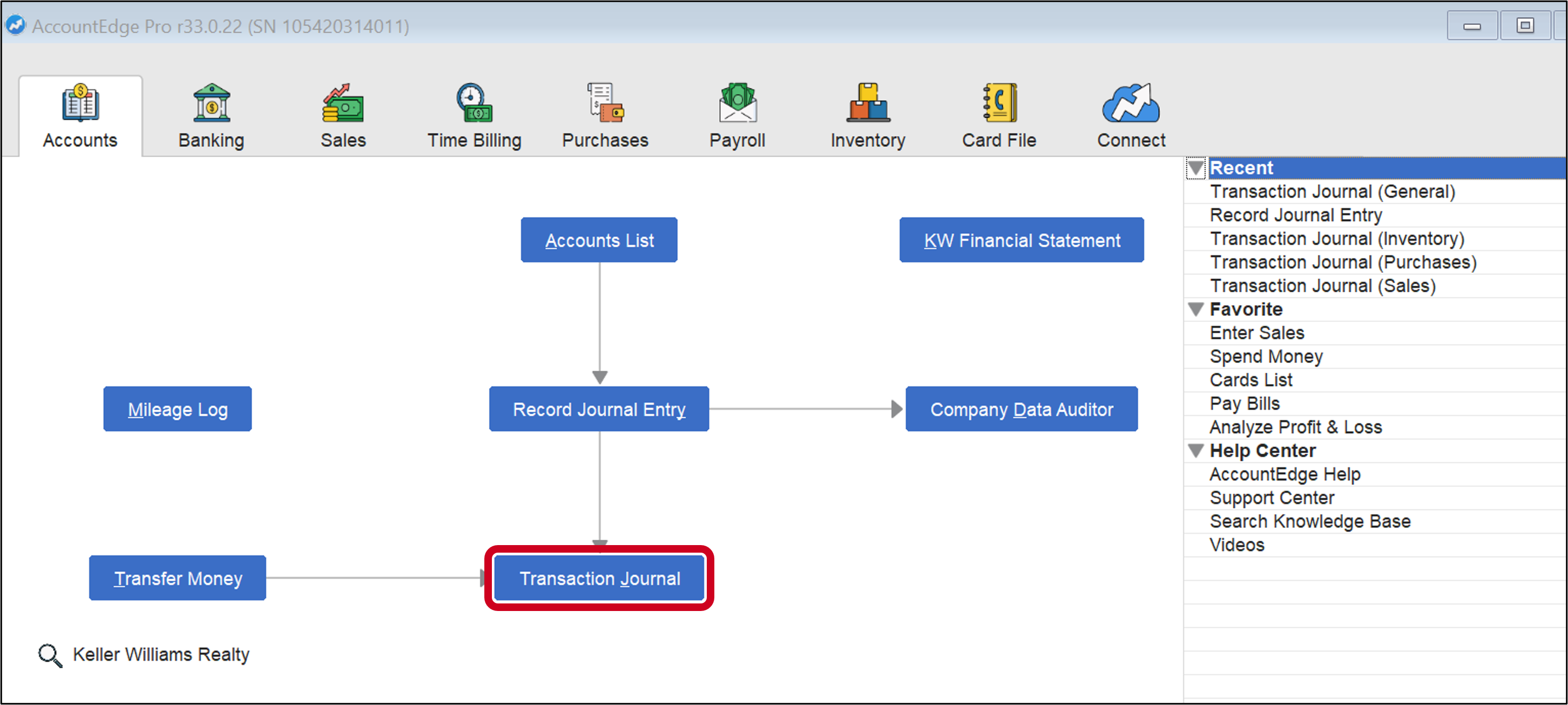Open Accounts List

(599, 240)
